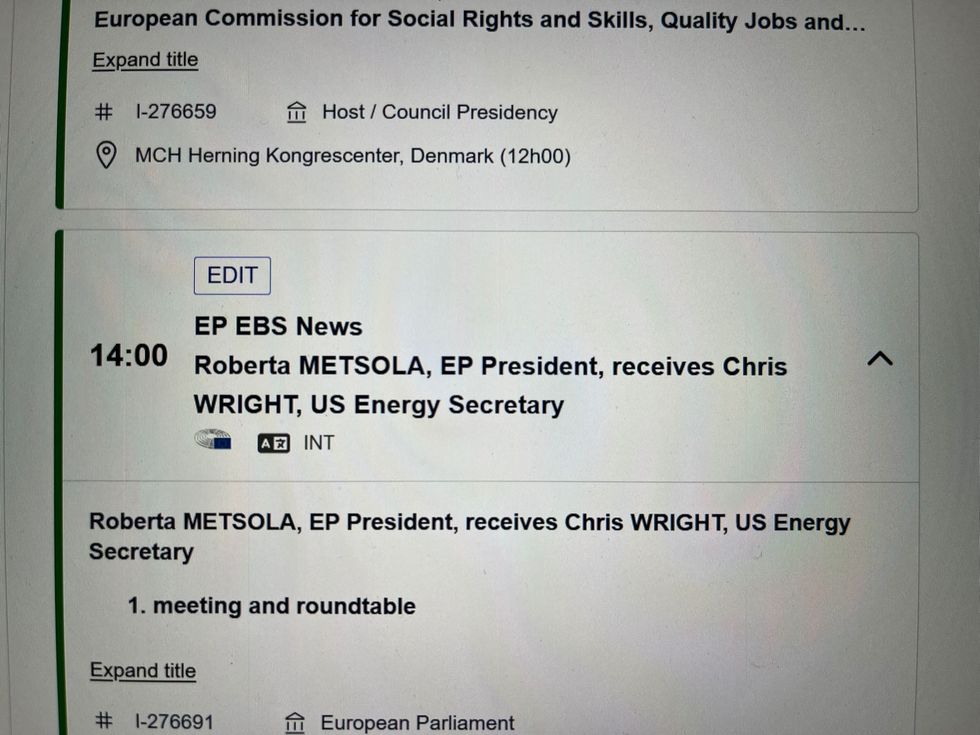980x735 pixels.
Task: Click the institution icon beside European Parliament
Action: tap(295, 722)
